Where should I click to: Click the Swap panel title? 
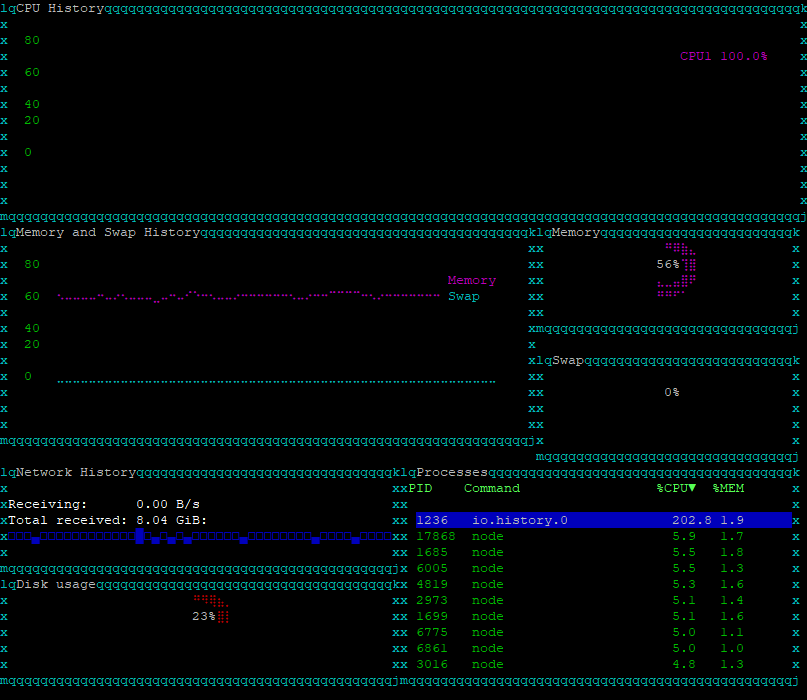(568, 360)
